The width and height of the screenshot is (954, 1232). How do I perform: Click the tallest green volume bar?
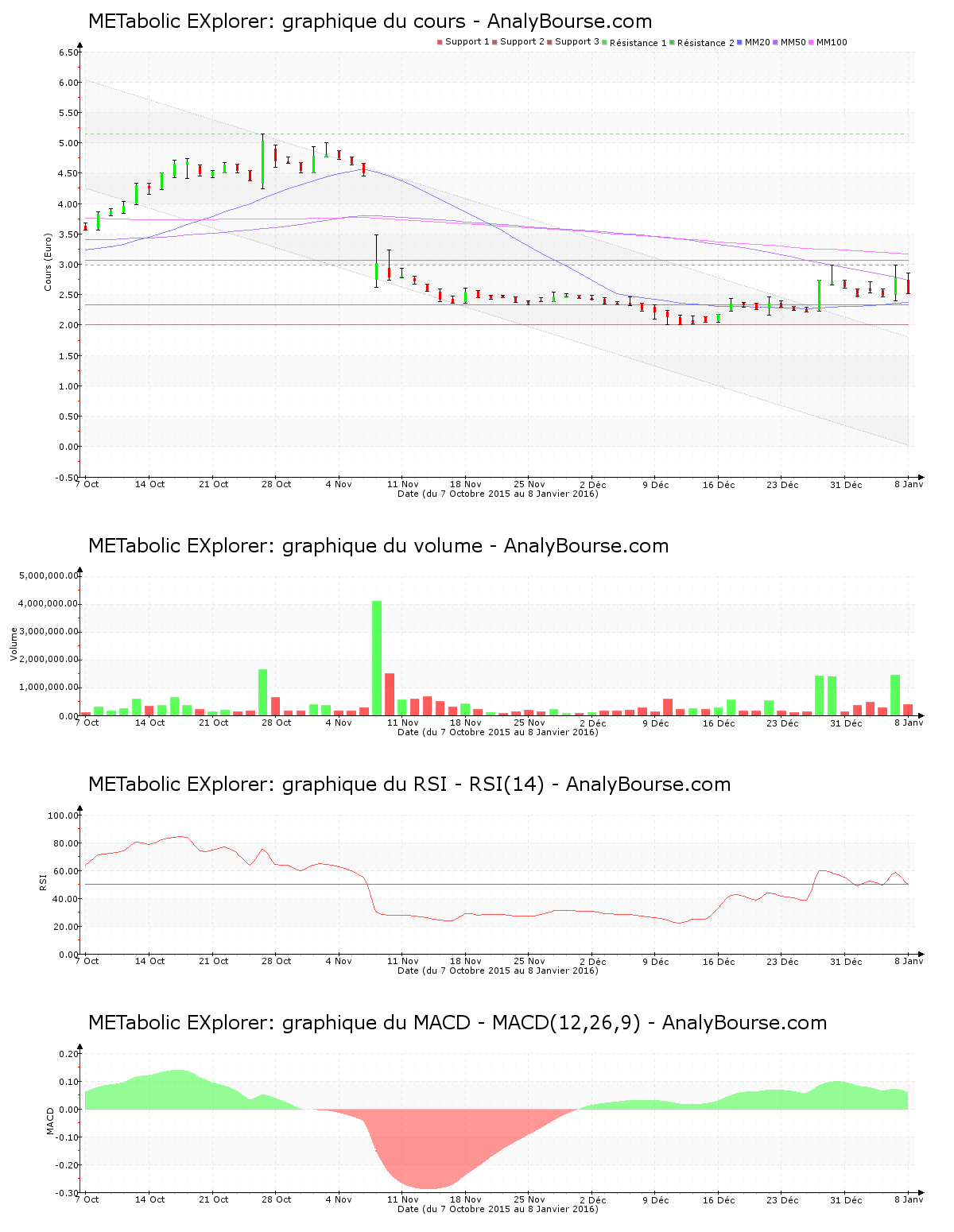[377, 658]
